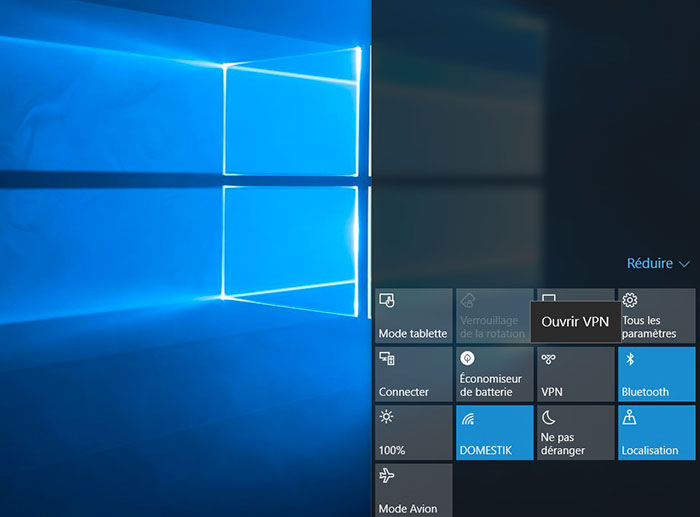
Task: Enable Ne pas déranger mode
Action: tap(576, 433)
